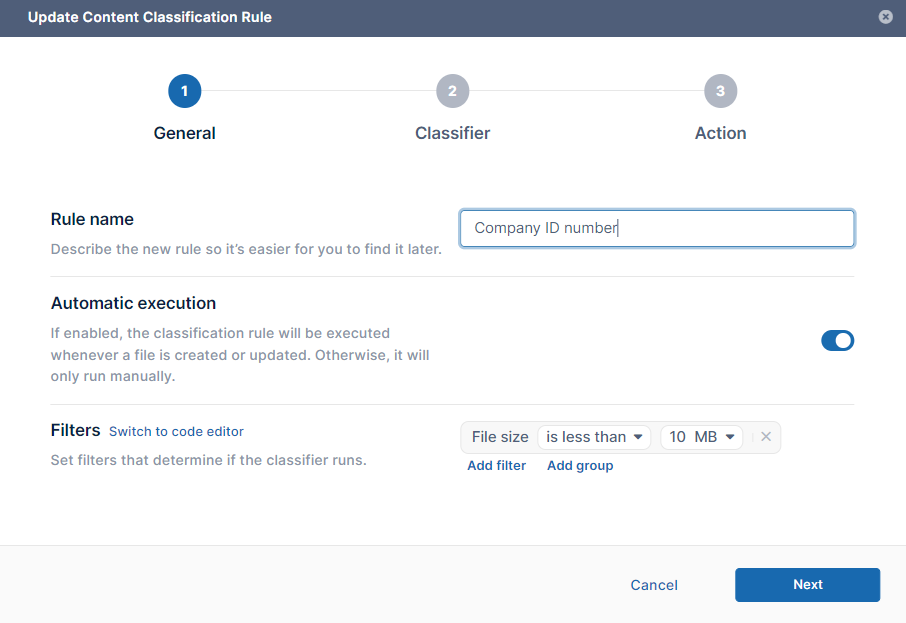Click the step 1 circle icon
The image size is (906, 623).
click(184, 92)
